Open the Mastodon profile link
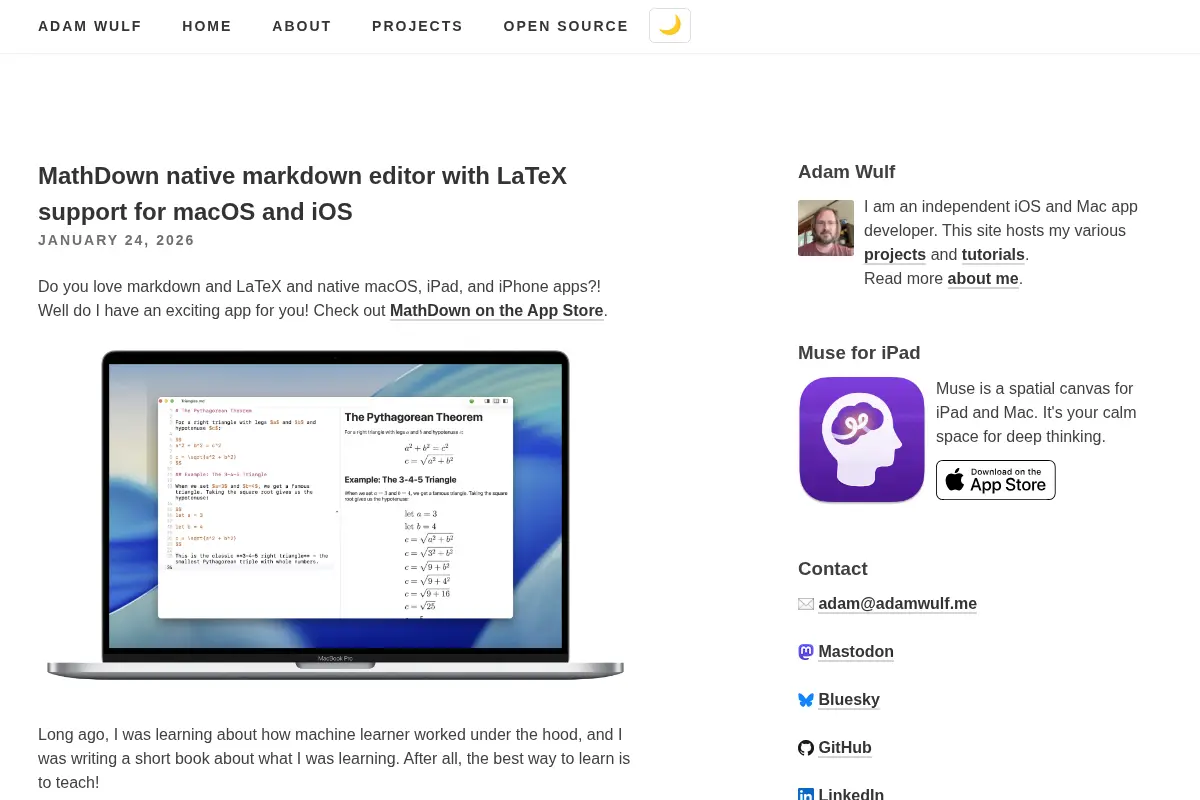1200x800 pixels. (x=856, y=651)
